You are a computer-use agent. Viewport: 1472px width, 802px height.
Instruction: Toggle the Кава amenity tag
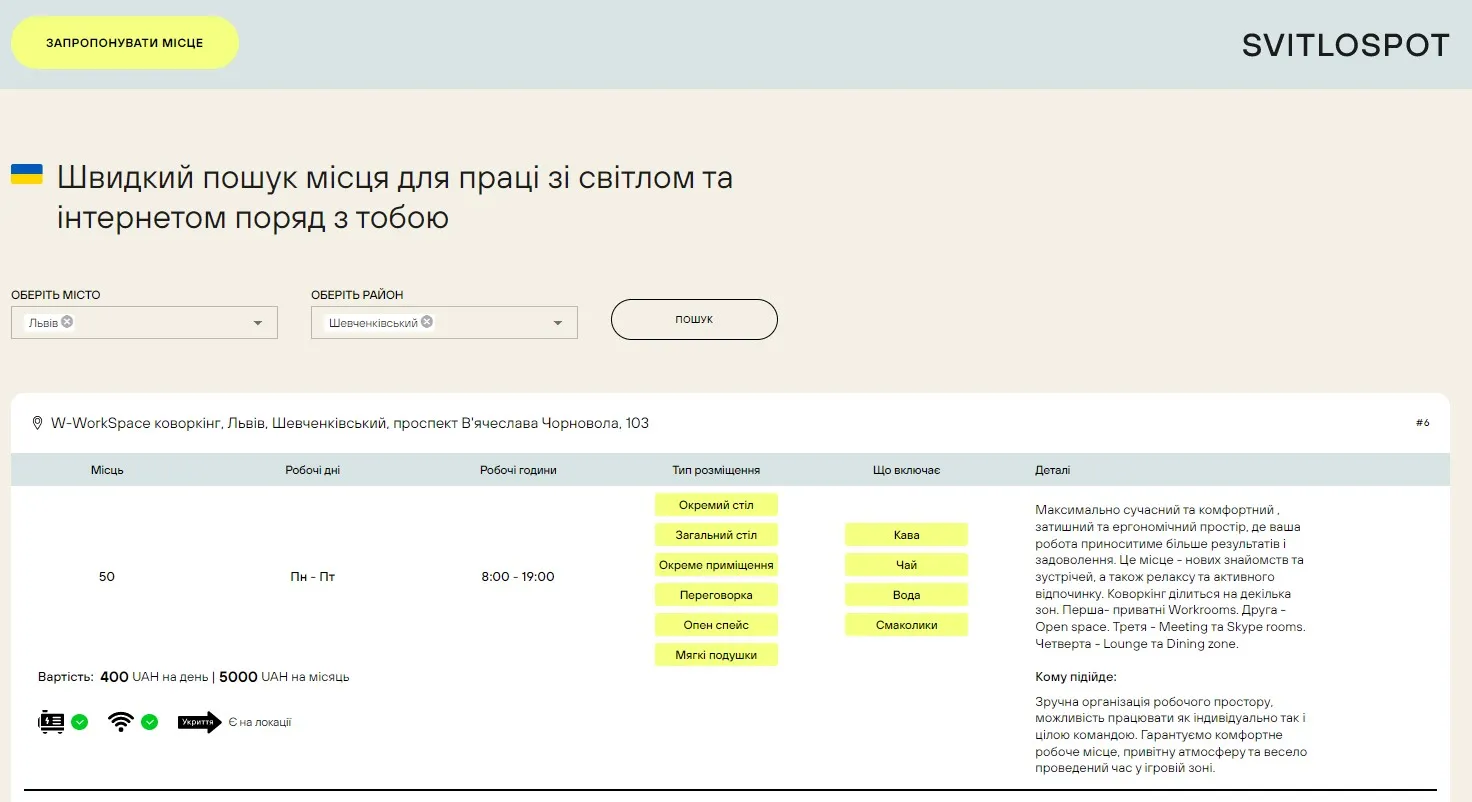906,534
